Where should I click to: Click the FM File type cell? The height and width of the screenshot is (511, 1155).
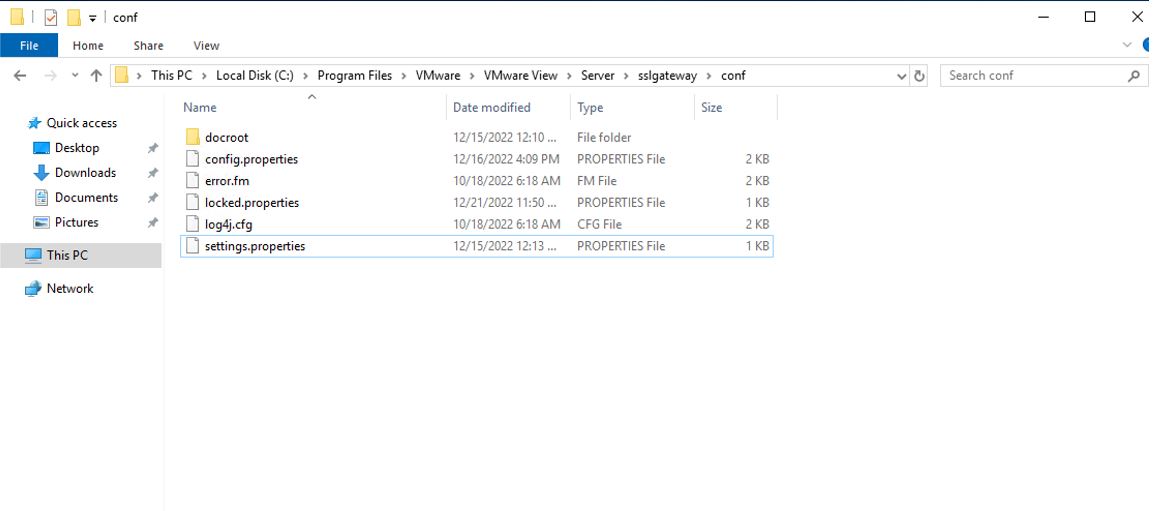pyautogui.click(x=597, y=180)
